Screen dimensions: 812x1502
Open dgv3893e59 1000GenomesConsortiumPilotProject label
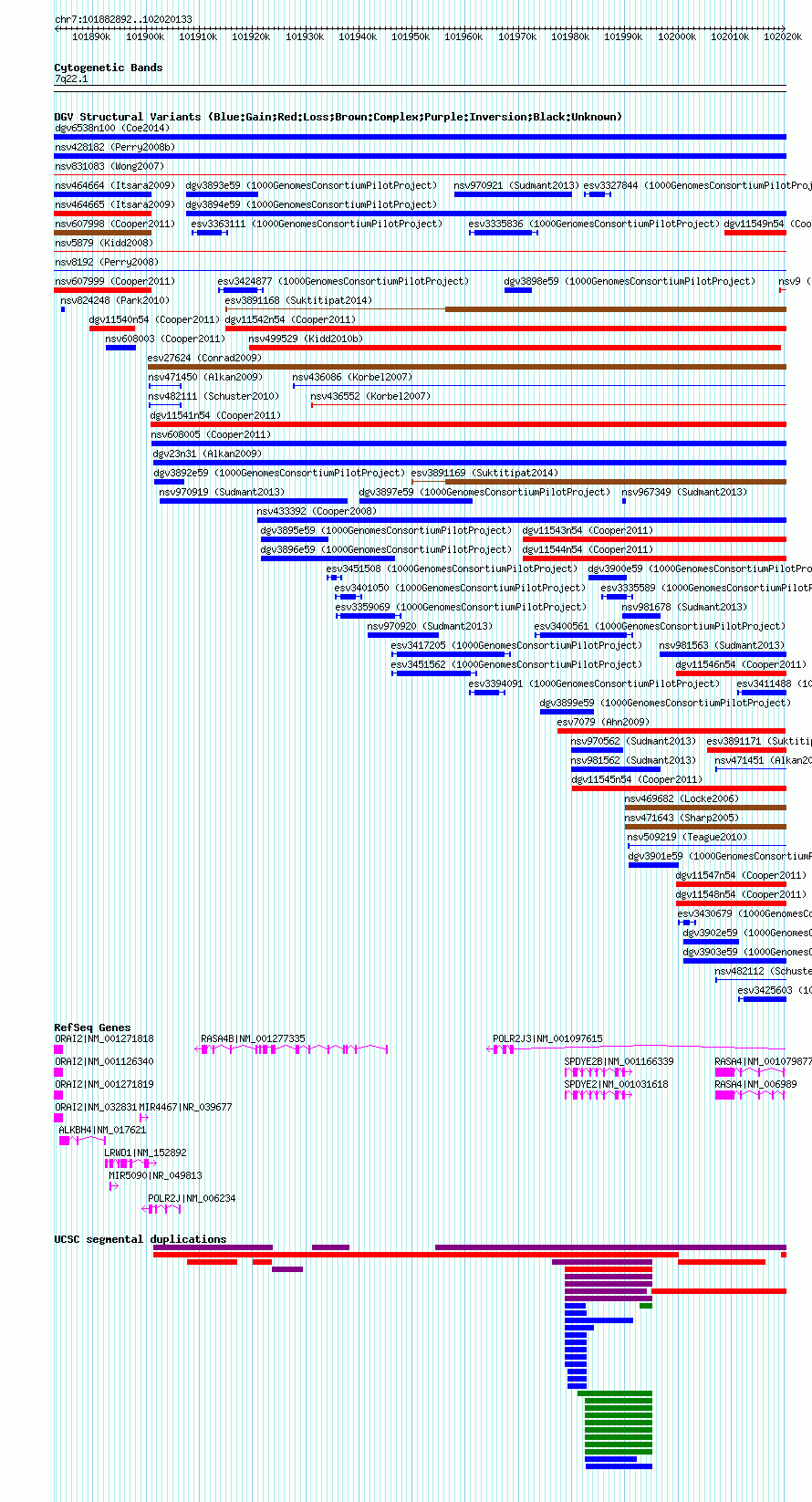pos(311,185)
